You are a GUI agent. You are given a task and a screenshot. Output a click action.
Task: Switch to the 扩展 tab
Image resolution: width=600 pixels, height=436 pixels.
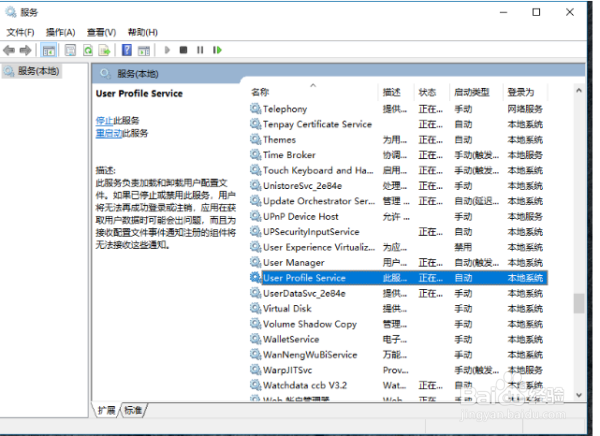(x=106, y=410)
